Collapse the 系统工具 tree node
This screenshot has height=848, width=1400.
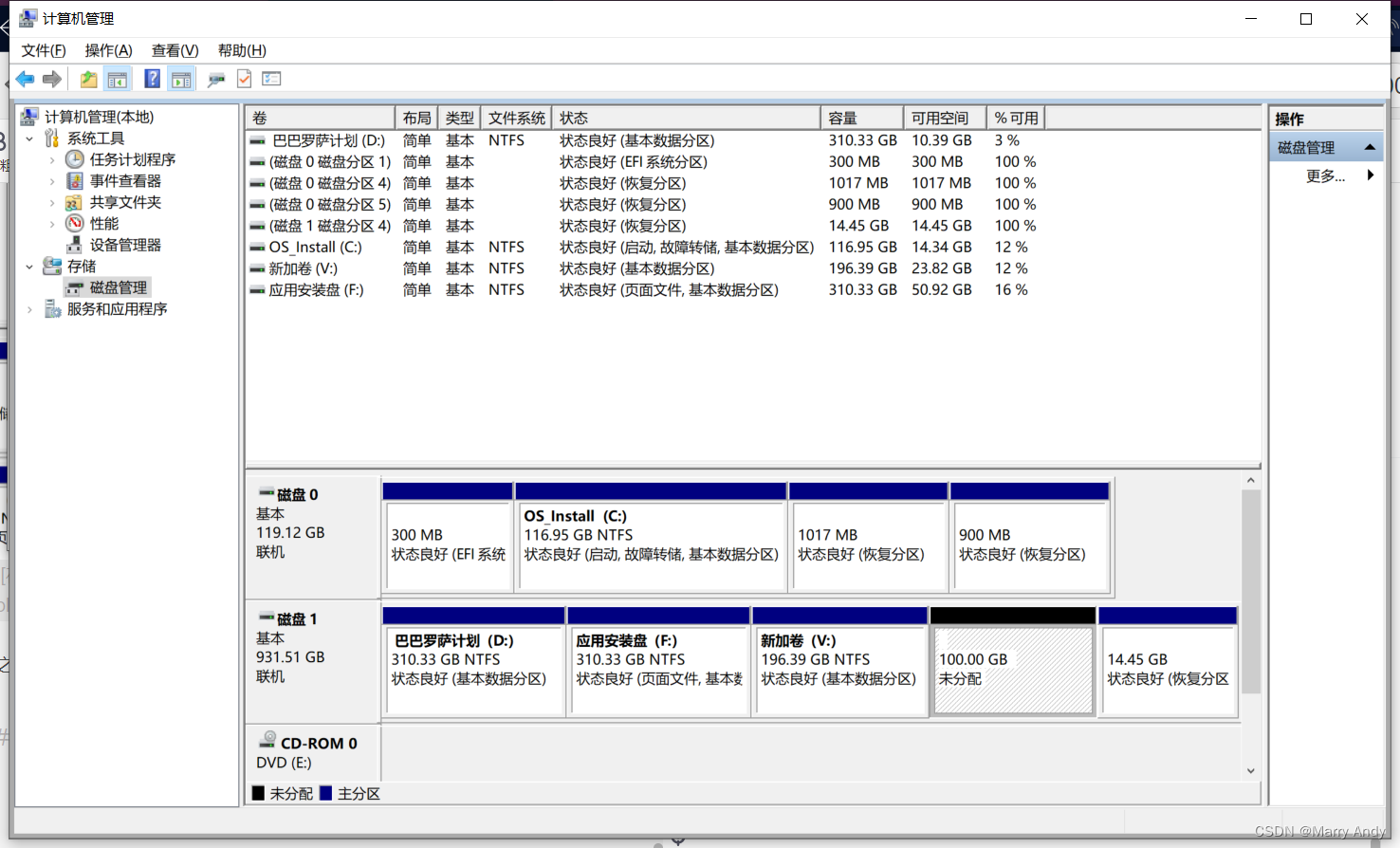[x=29, y=138]
